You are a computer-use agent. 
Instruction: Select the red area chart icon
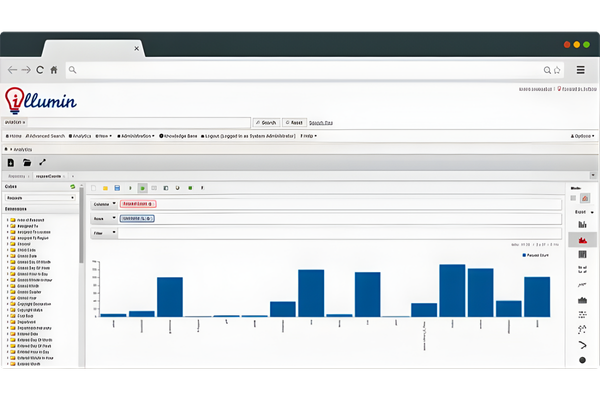(x=581, y=241)
